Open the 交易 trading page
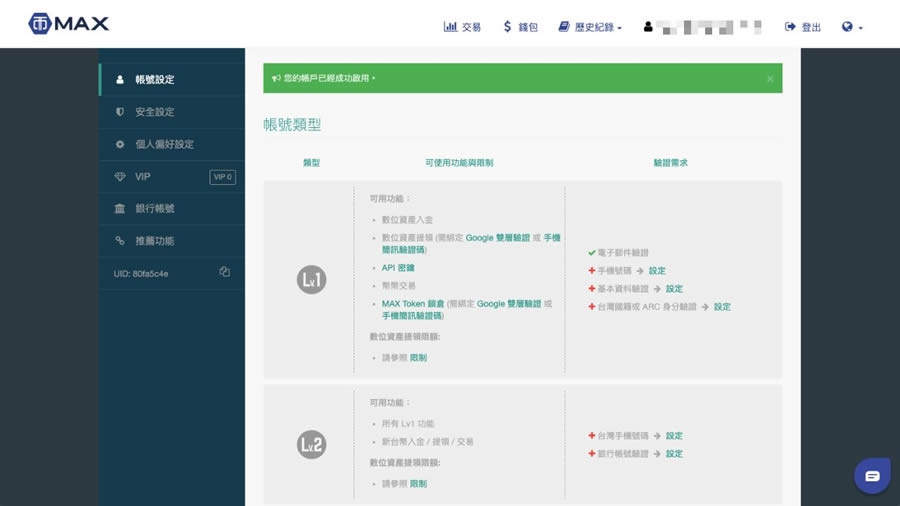Viewport: 900px width, 506px height. click(462, 27)
